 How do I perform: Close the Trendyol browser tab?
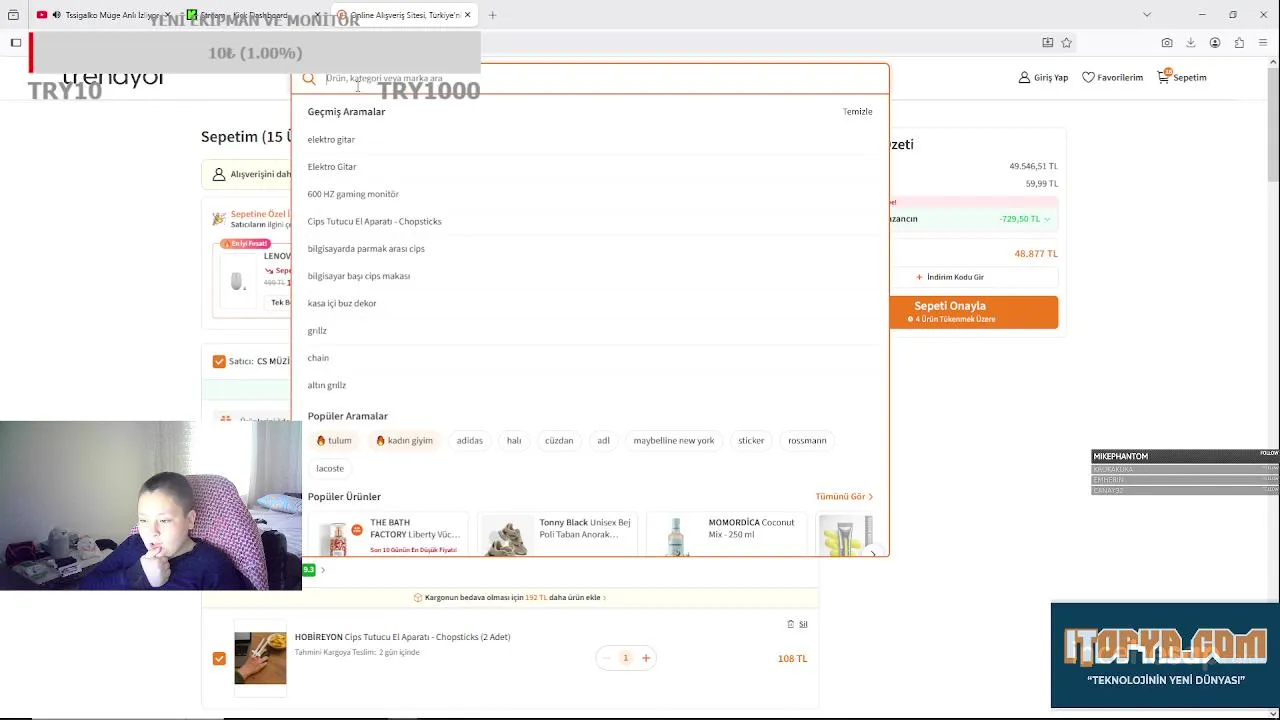point(467,15)
